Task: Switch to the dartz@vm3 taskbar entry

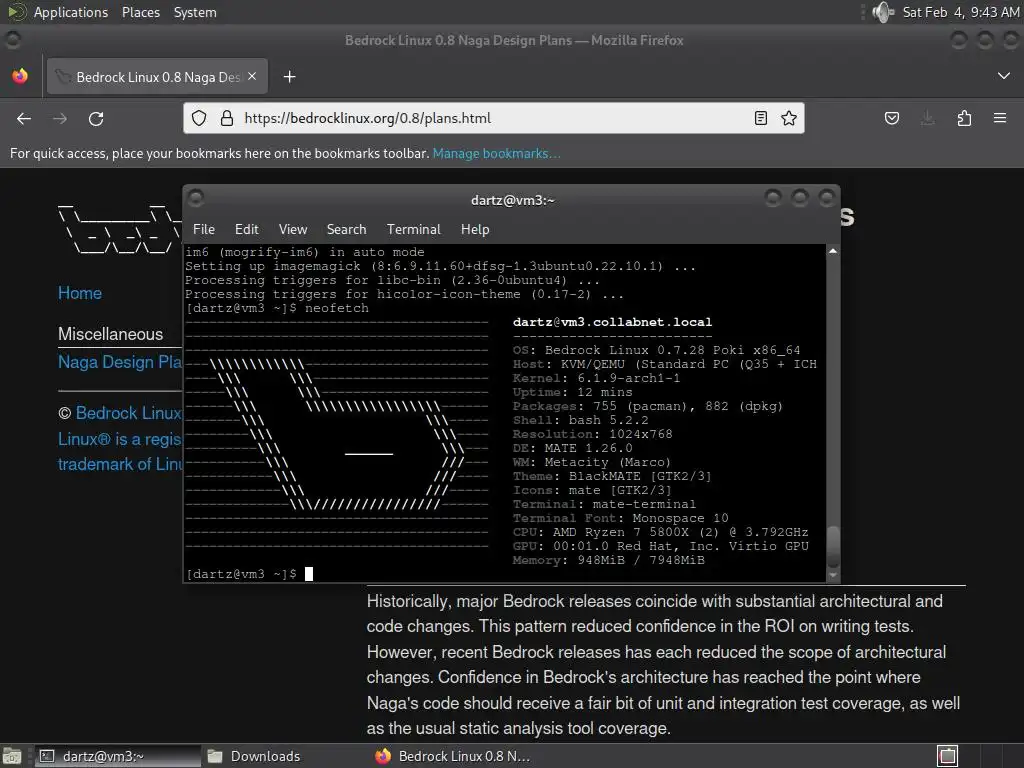Action: point(118,756)
